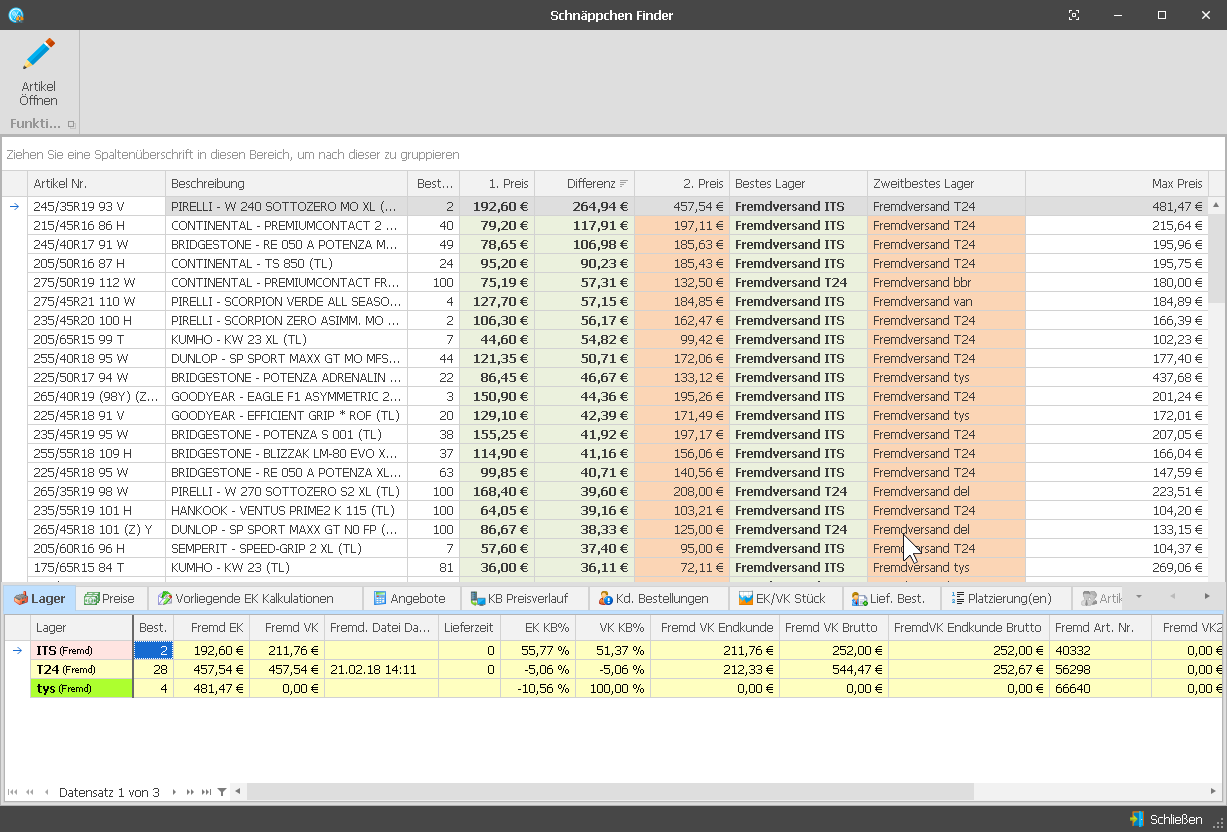Select the T24 (Fremd) warehouse row
The image size is (1227, 832).
pos(81,670)
